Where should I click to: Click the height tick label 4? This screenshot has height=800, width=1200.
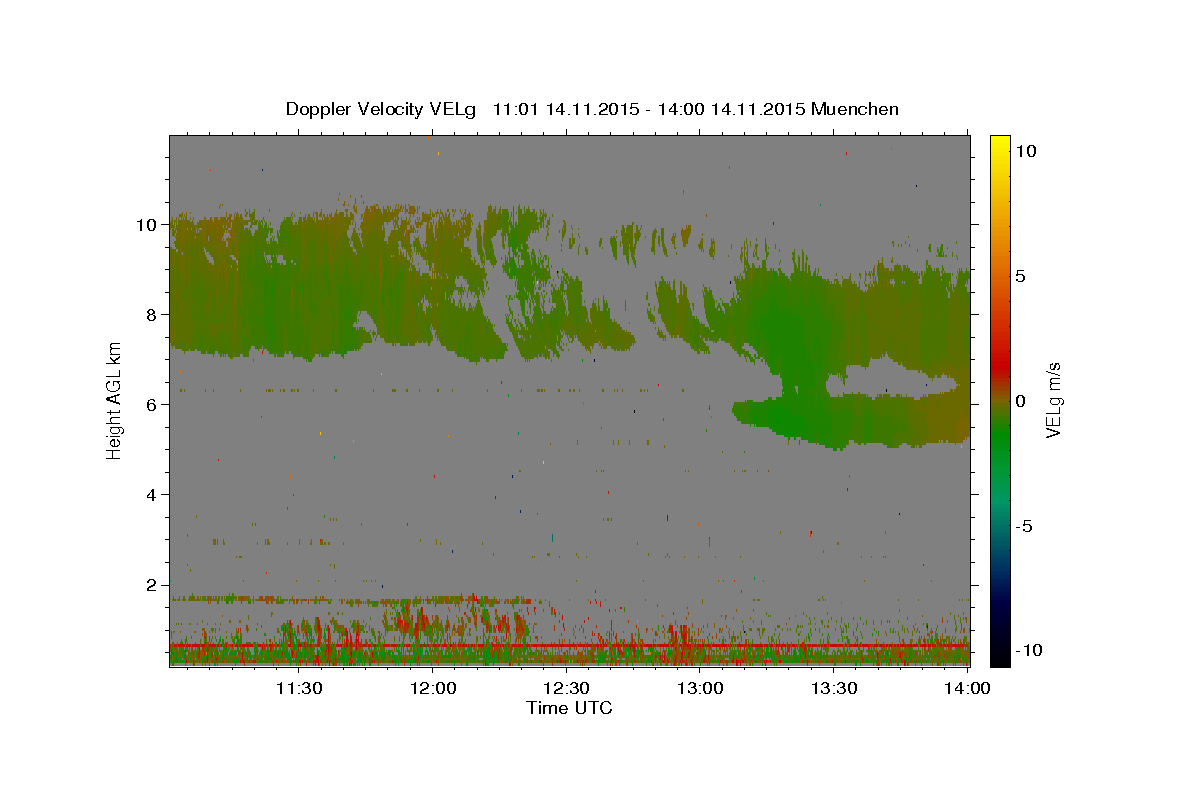(x=152, y=495)
